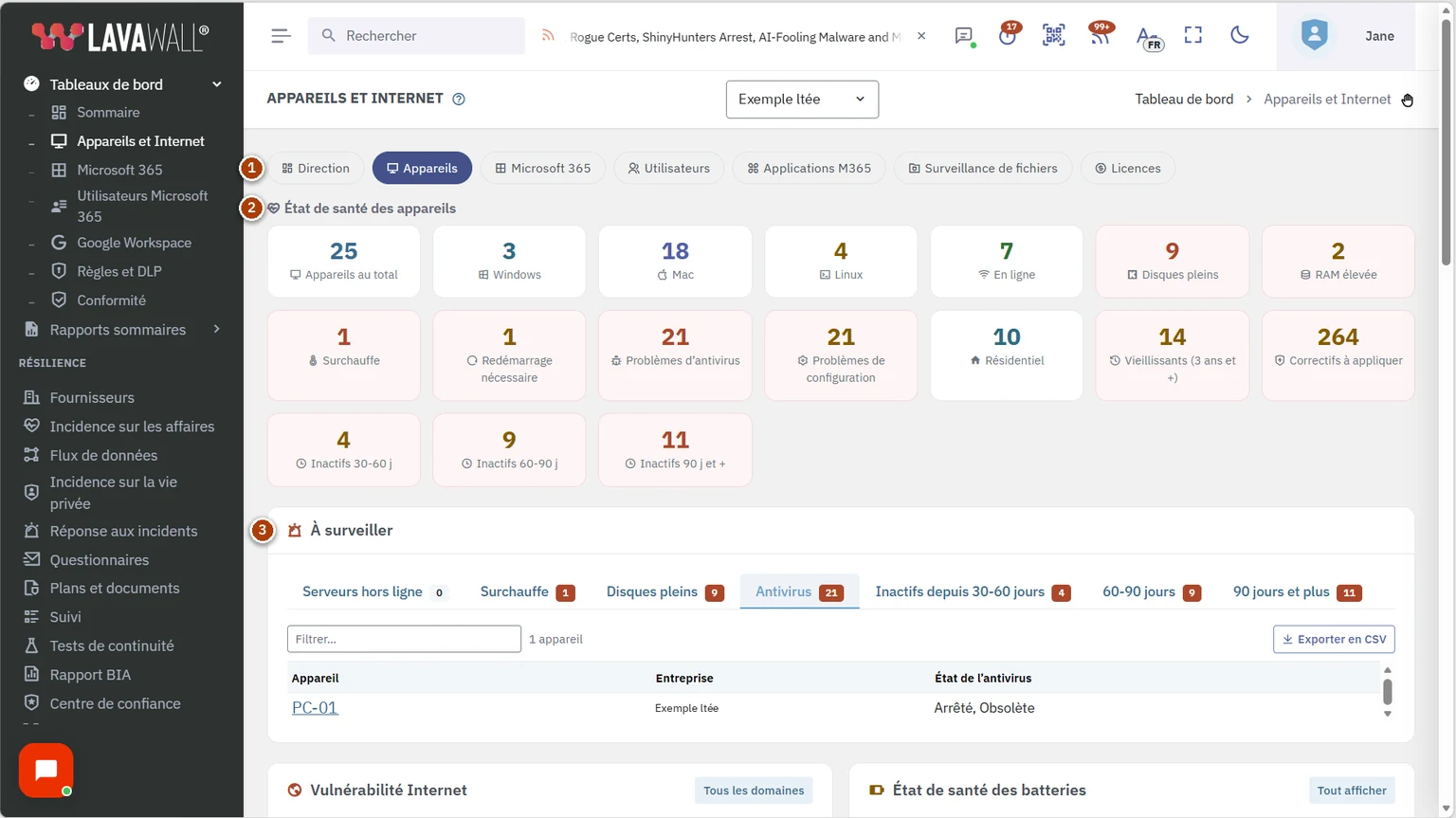Viewport: 1456px width, 818px height.
Task: Click Tableau de bord in the breadcrumb
Action: point(1184,99)
